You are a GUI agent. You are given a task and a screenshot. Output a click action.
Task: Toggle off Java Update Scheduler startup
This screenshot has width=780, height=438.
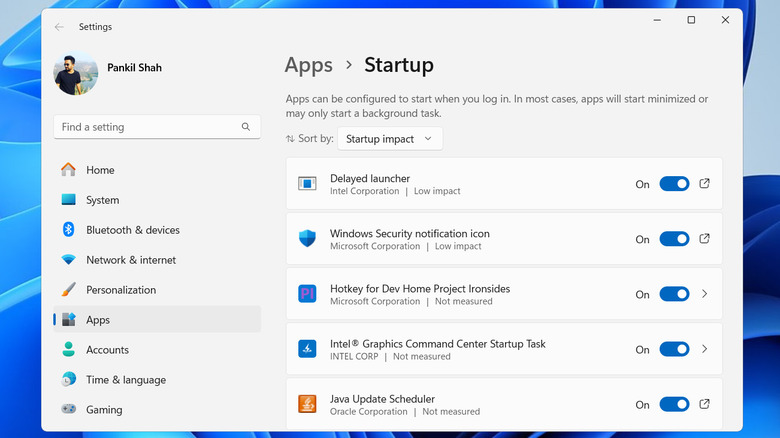tap(674, 404)
